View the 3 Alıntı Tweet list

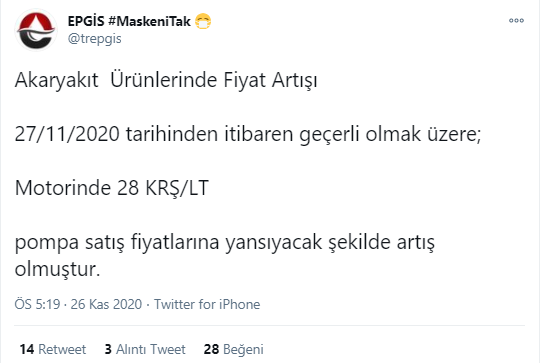pos(145,349)
